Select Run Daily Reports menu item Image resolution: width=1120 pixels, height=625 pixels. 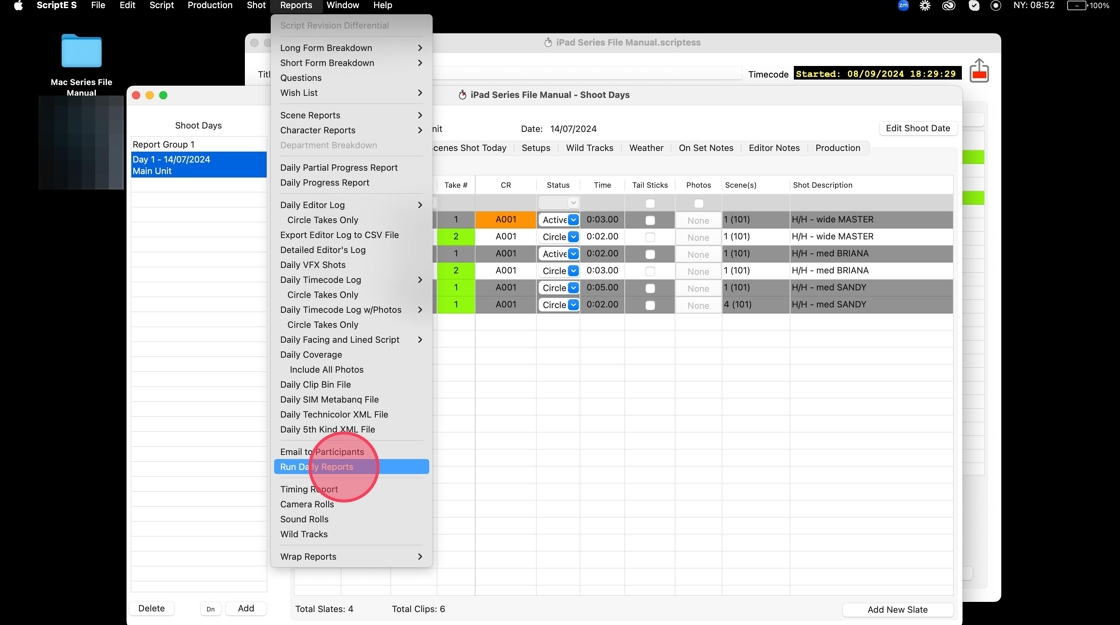351,466
